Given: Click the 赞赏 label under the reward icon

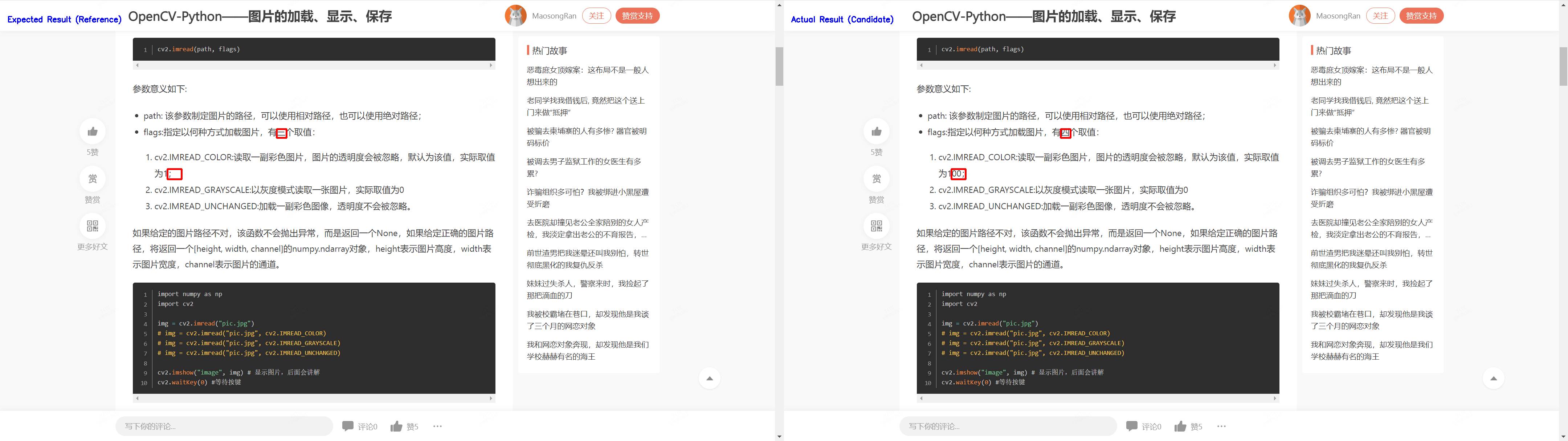Looking at the screenshot, I should (x=92, y=199).
